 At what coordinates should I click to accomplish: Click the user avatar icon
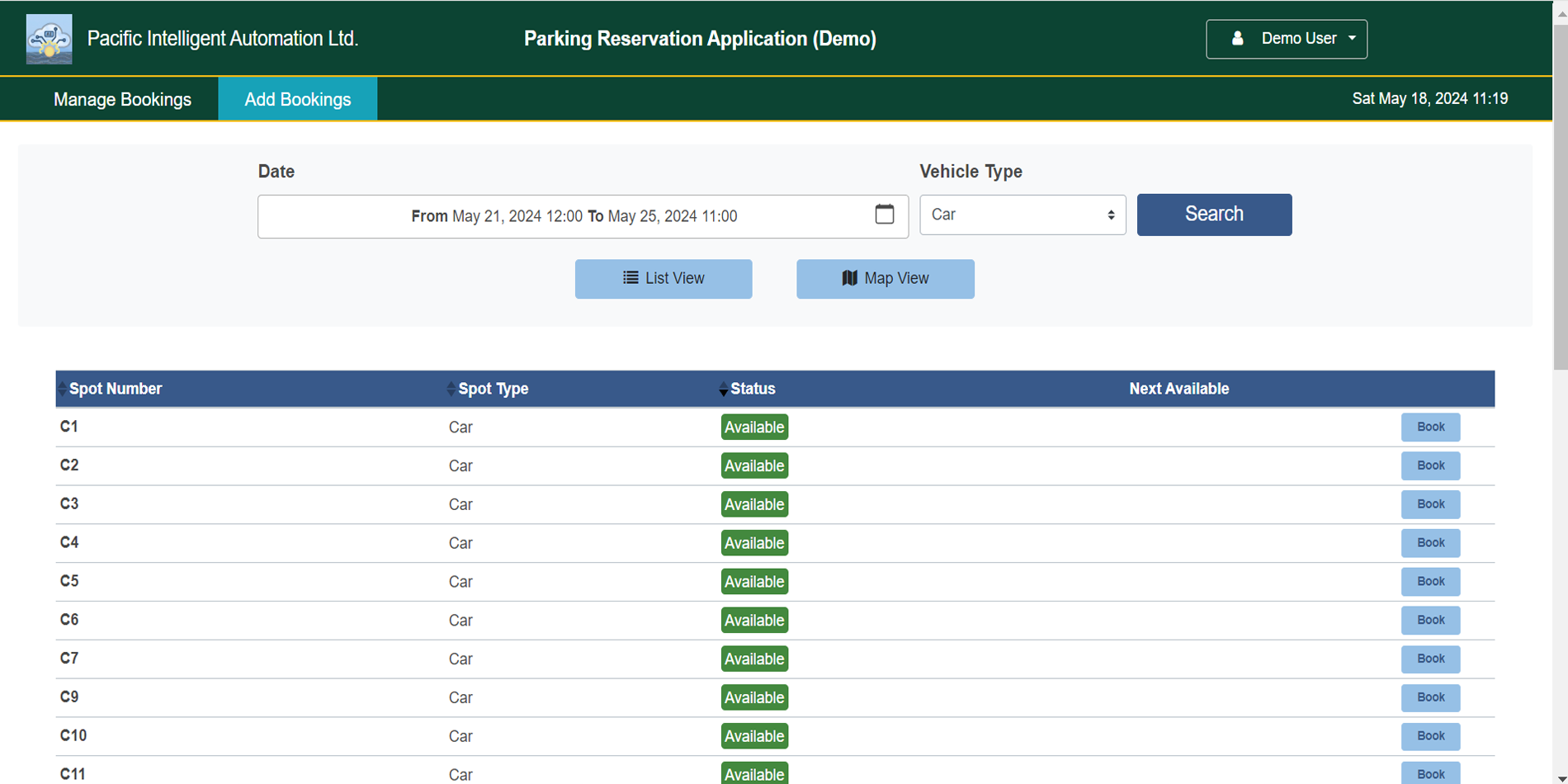click(x=1237, y=39)
